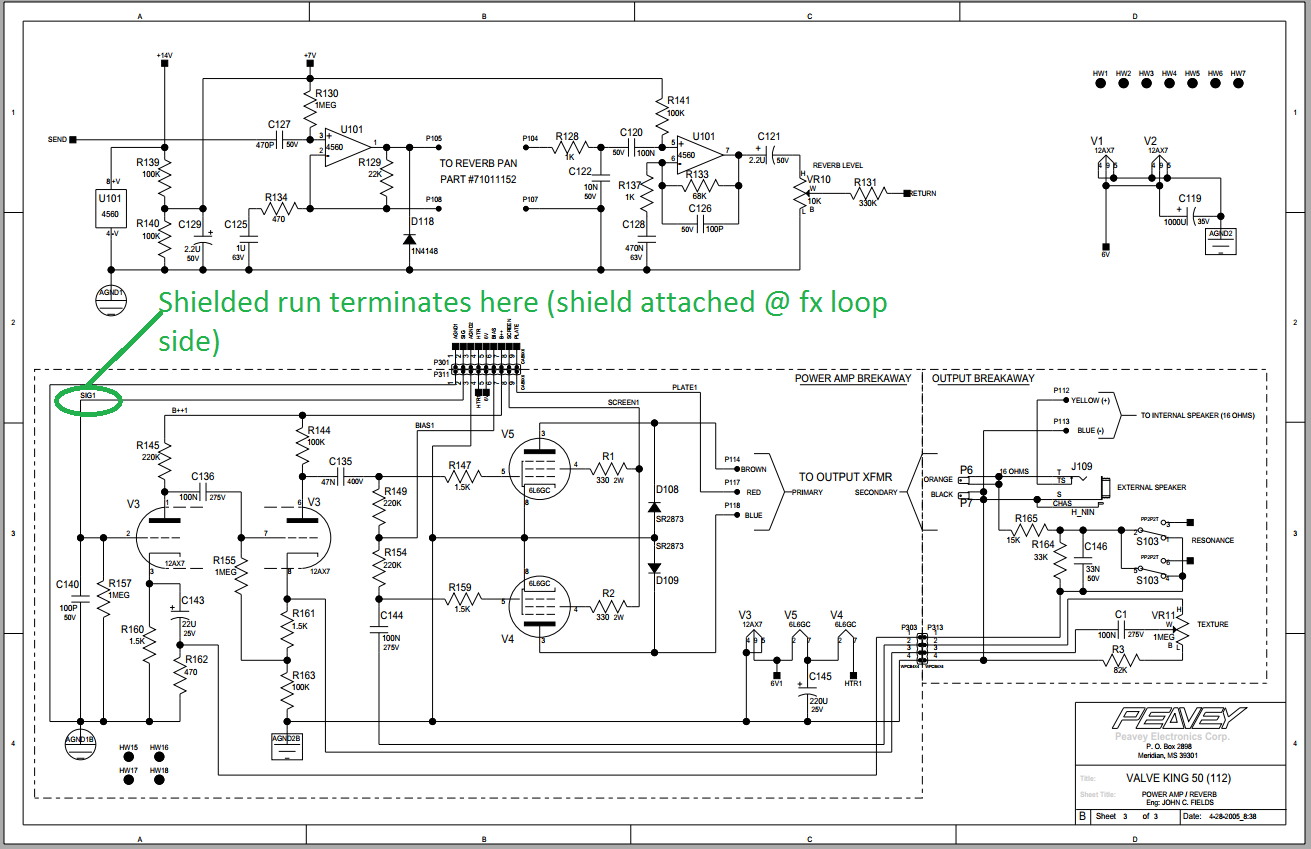Click the AGND2 ground symbol
Image resolution: width=1311 pixels, height=849 pixels.
(1221, 240)
